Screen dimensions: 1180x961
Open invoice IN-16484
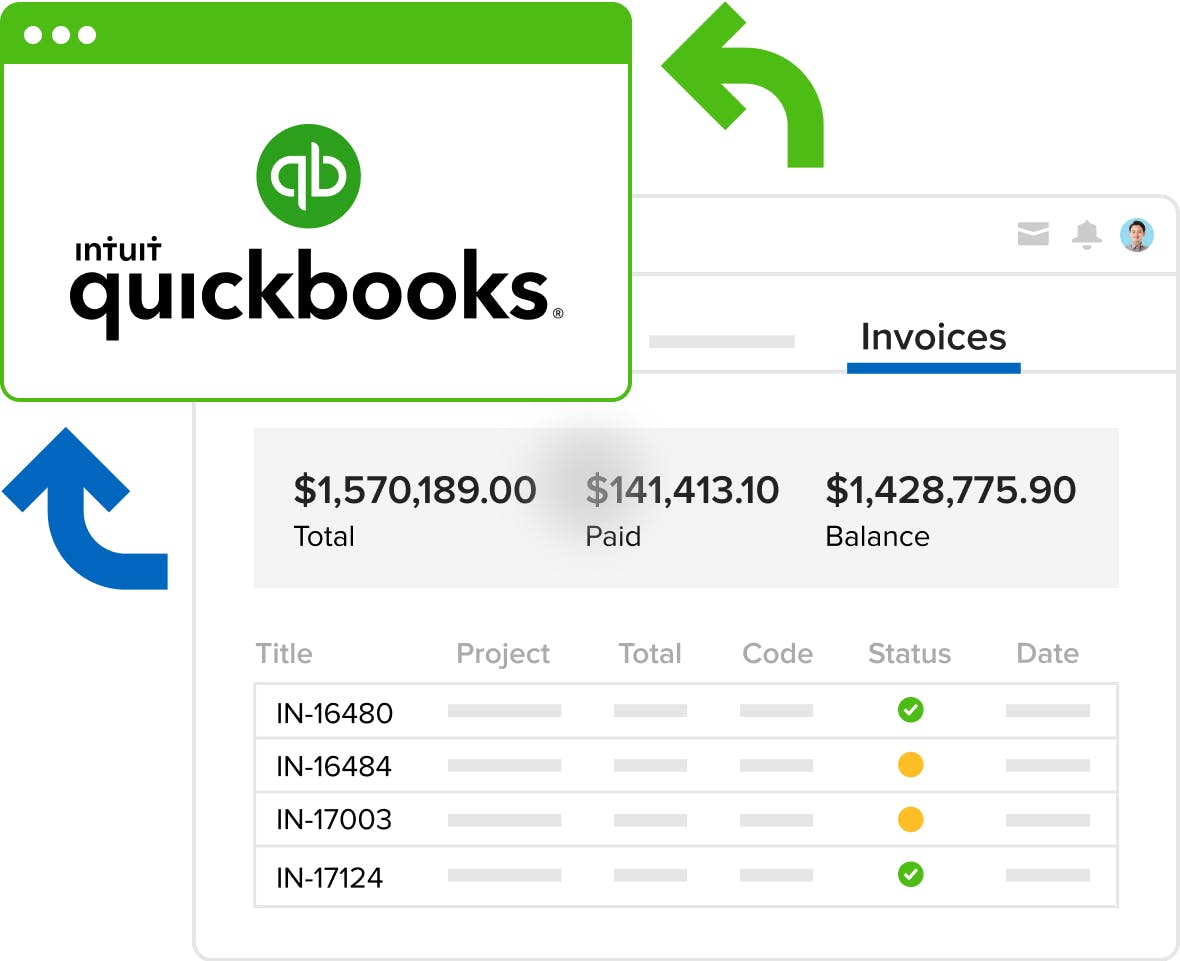coord(333,767)
